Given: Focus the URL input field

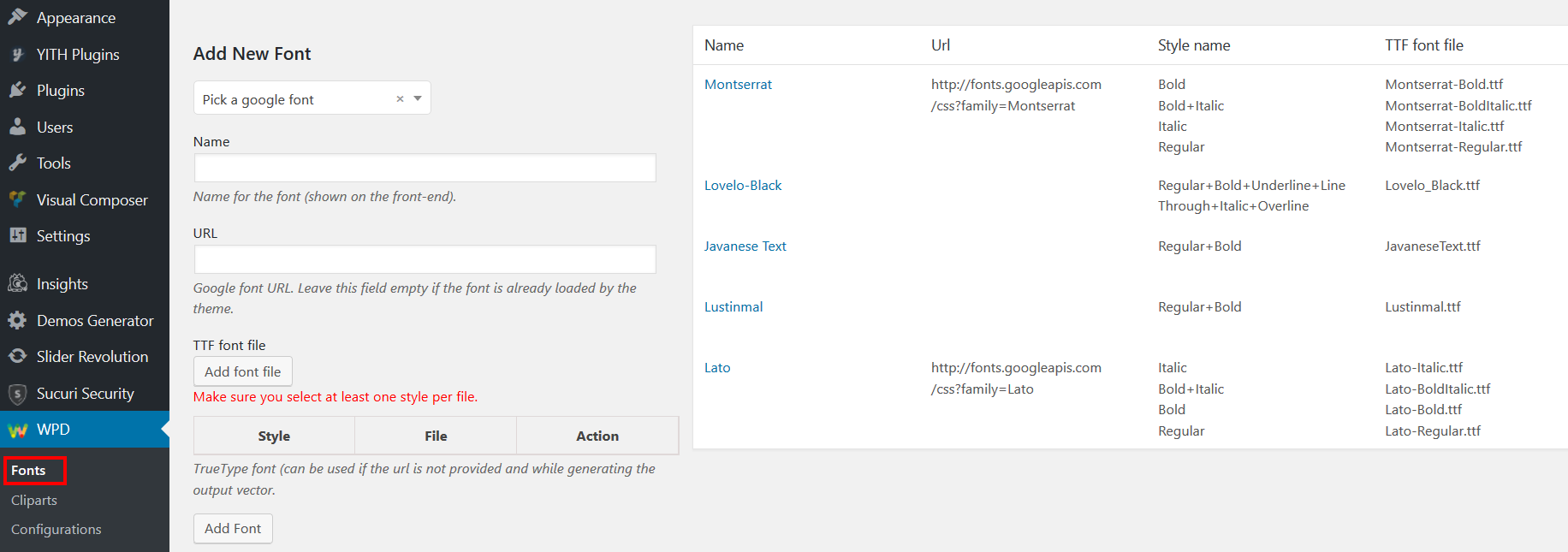Looking at the screenshot, I should (x=425, y=259).
